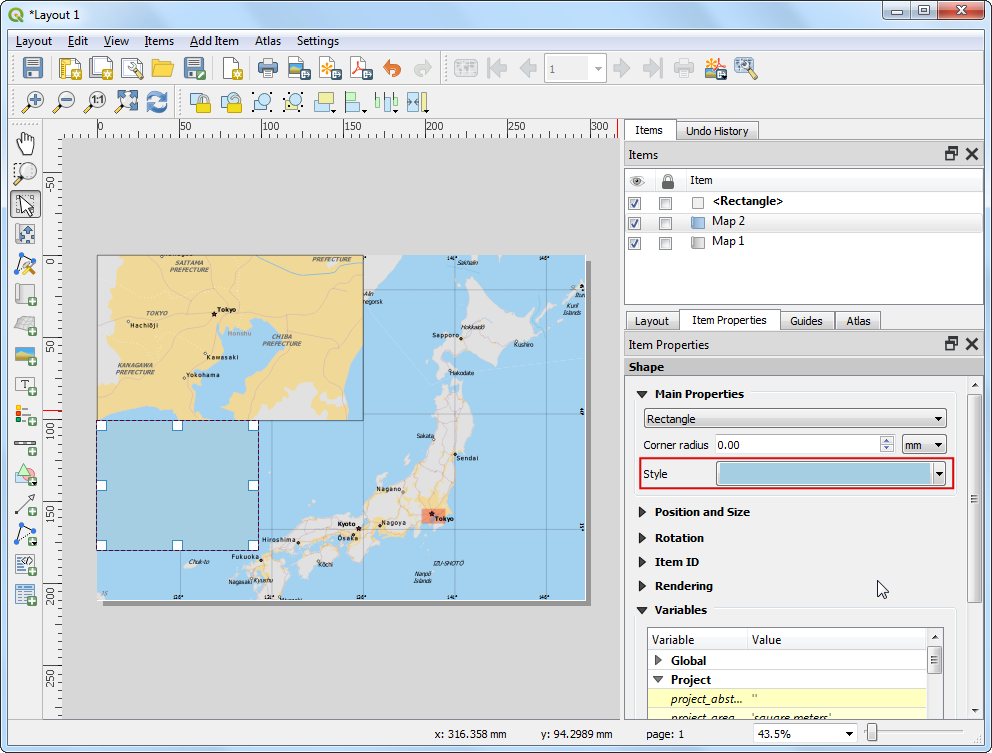Click the Corner radius input field
The height and width of the screenshot is (753, 992).
click(x=796, y=445)
